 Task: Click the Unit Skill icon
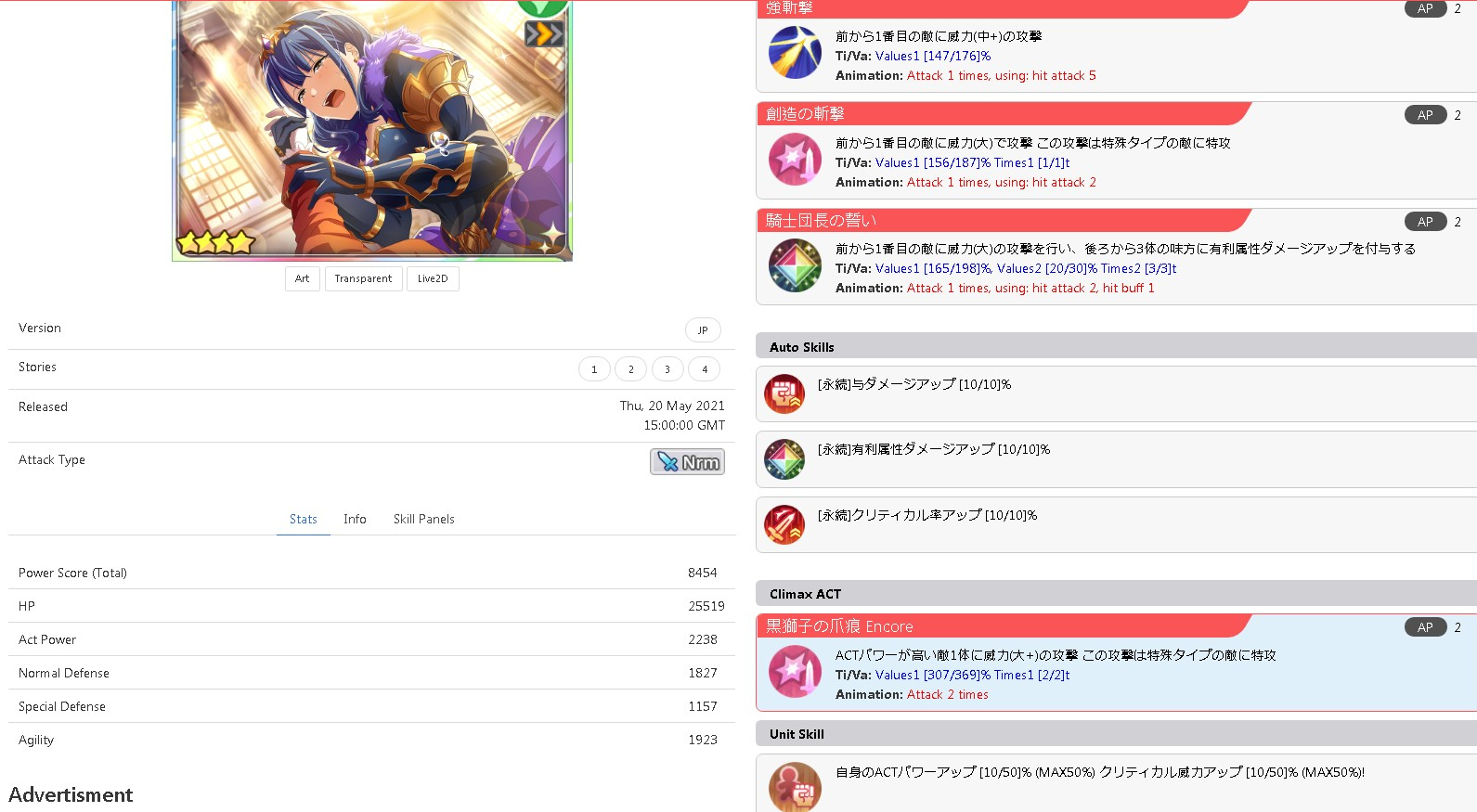(x=795, y=786)
